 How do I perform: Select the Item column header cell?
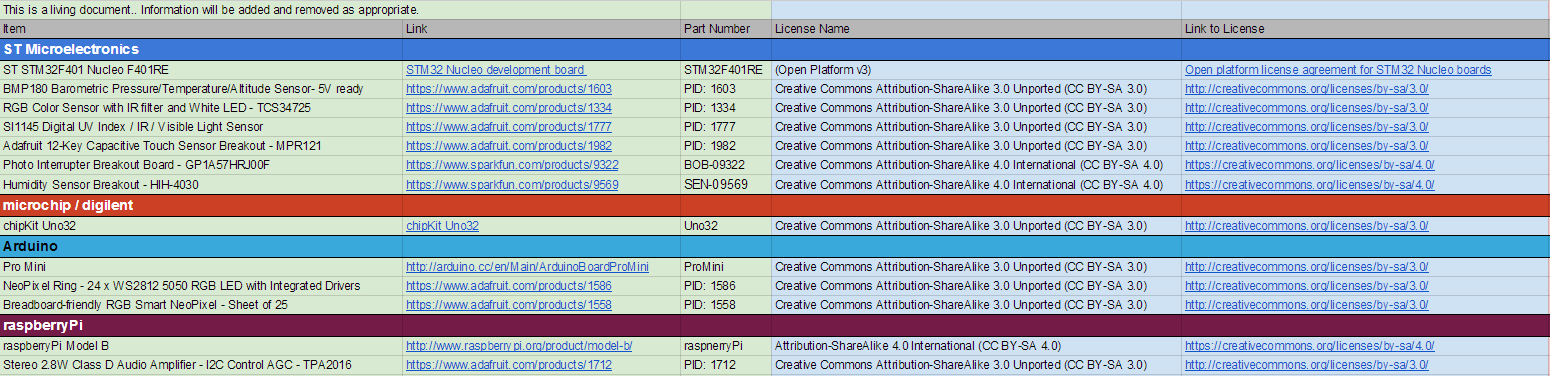(201, 29)
